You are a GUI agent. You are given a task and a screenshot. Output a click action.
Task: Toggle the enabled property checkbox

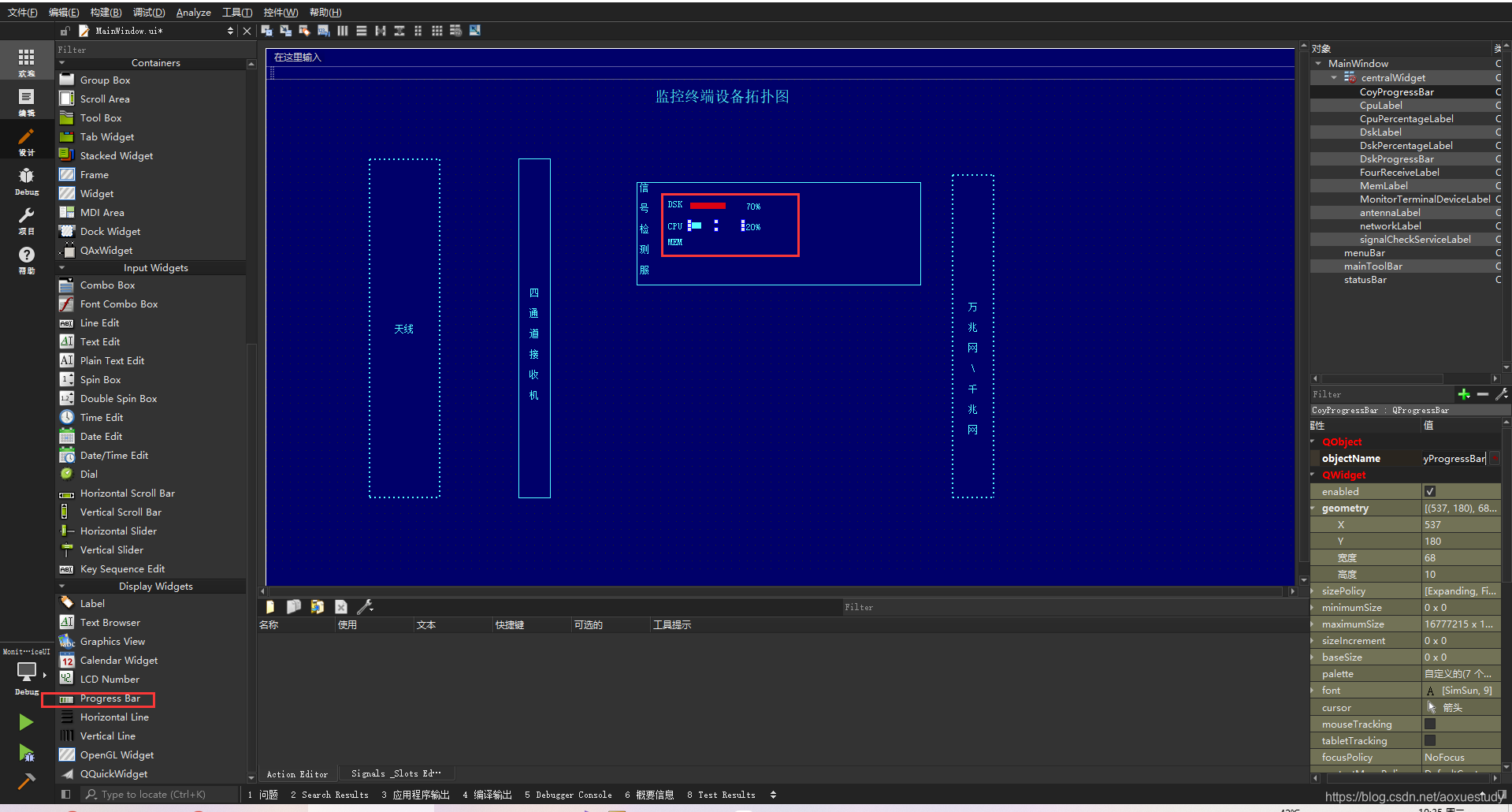pos(1430,491)
